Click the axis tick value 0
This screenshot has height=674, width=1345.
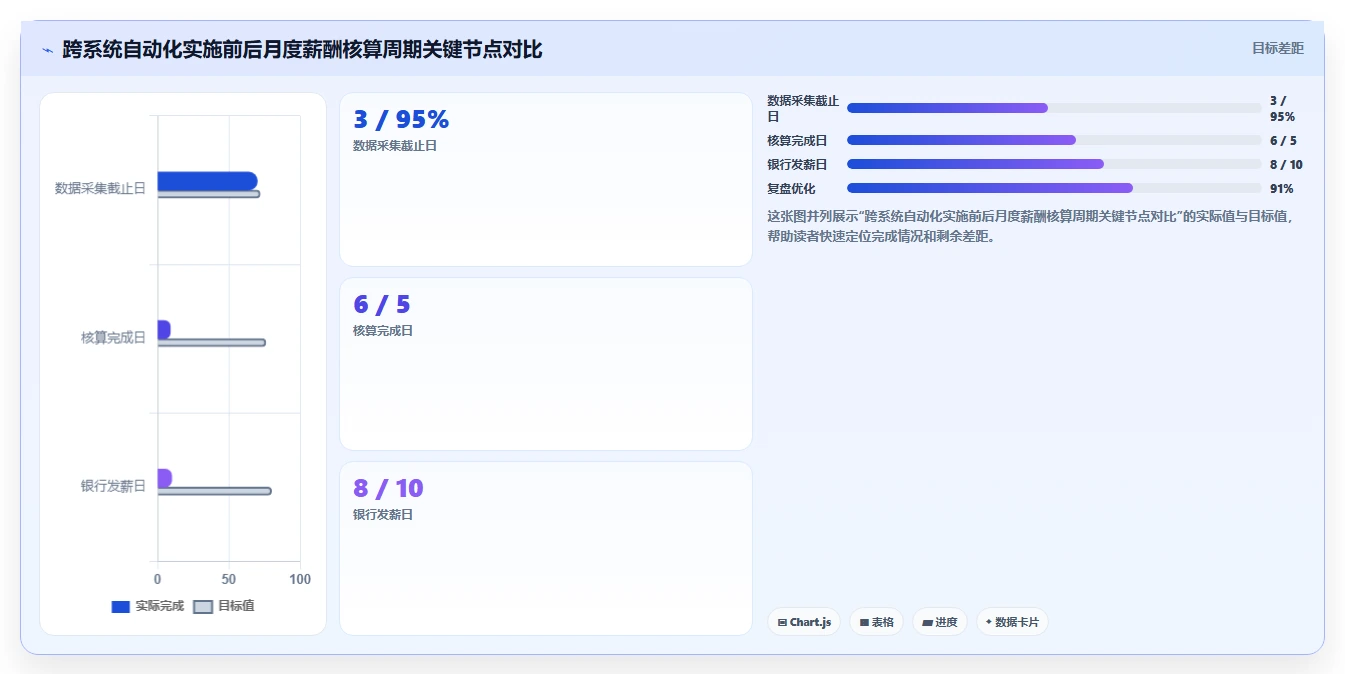tap(157, 579)
